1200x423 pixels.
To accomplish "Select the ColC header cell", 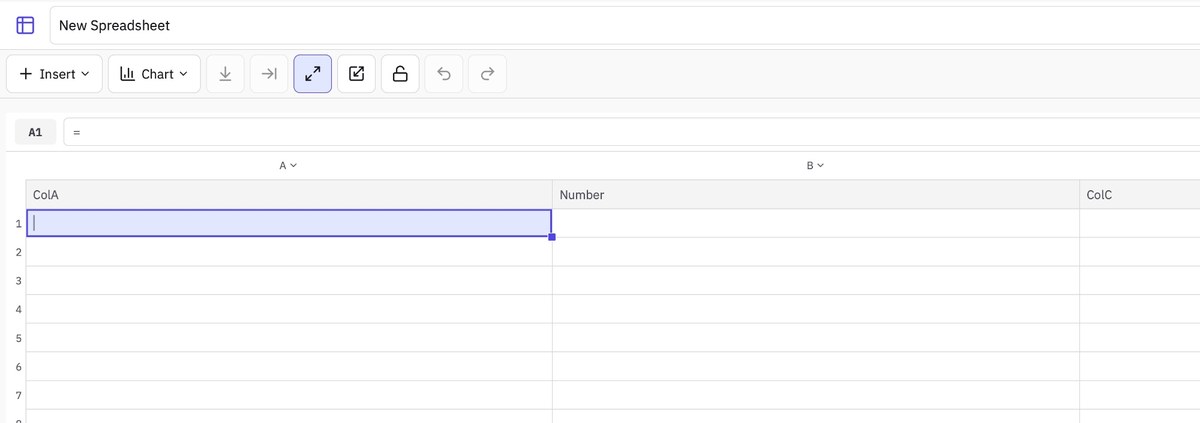I will point(1140,195).
